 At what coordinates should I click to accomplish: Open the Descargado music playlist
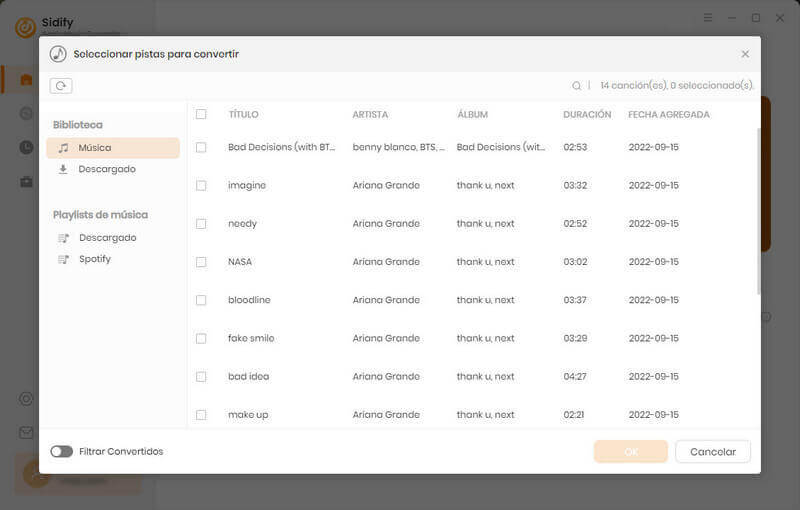coord(107,238)
